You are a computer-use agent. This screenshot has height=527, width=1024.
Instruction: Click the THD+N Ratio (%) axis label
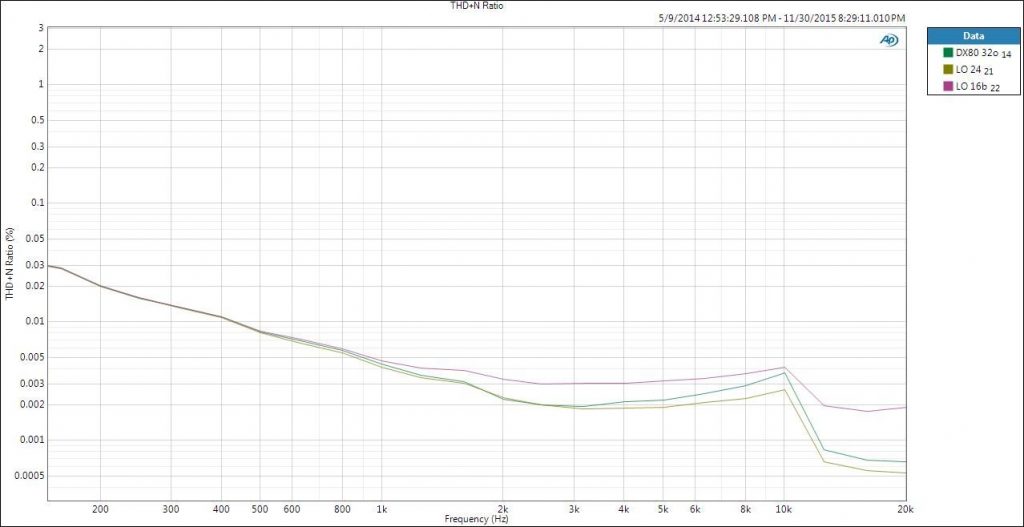click(10, 263)
